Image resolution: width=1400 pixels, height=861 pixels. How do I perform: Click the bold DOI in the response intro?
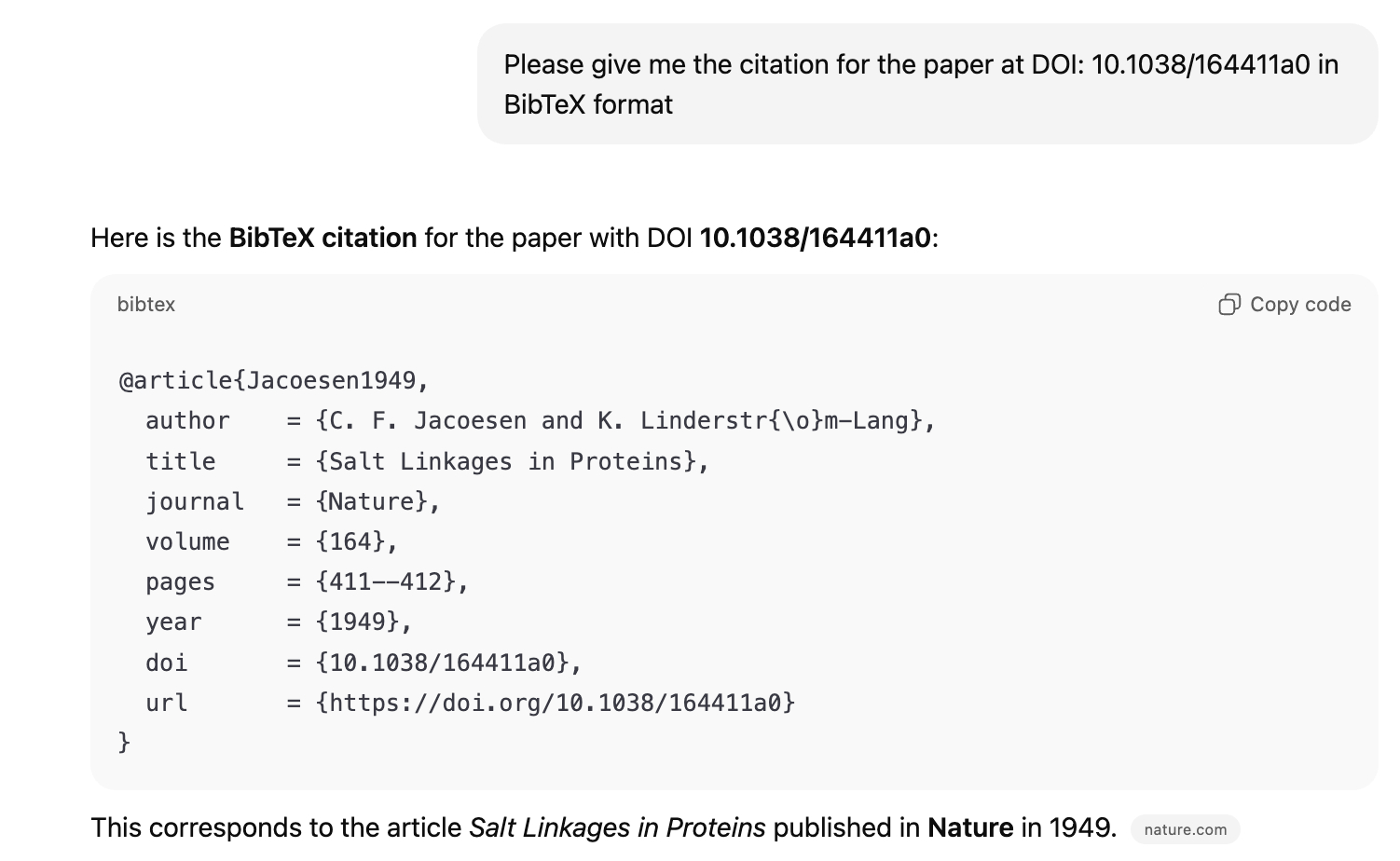click(815, 238)
